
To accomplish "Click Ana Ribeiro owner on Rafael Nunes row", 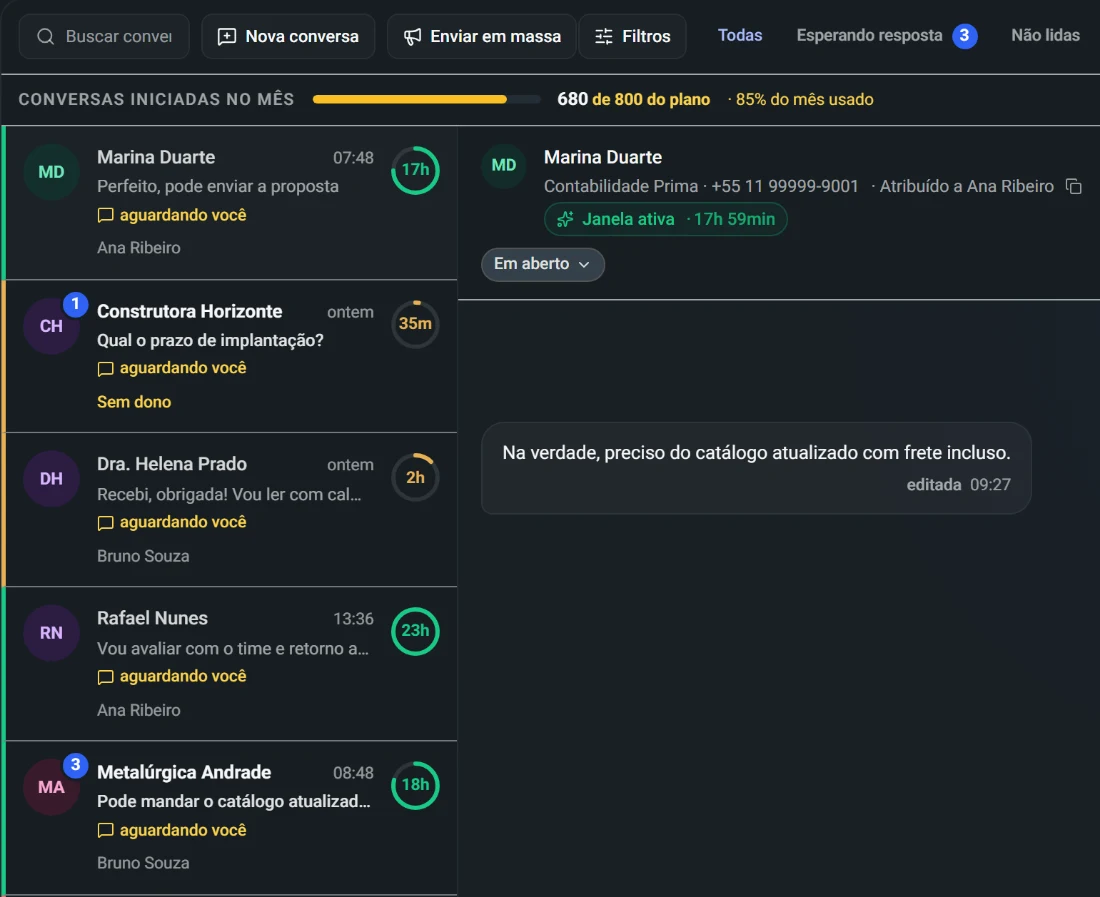I will click(x=139, y=710).
